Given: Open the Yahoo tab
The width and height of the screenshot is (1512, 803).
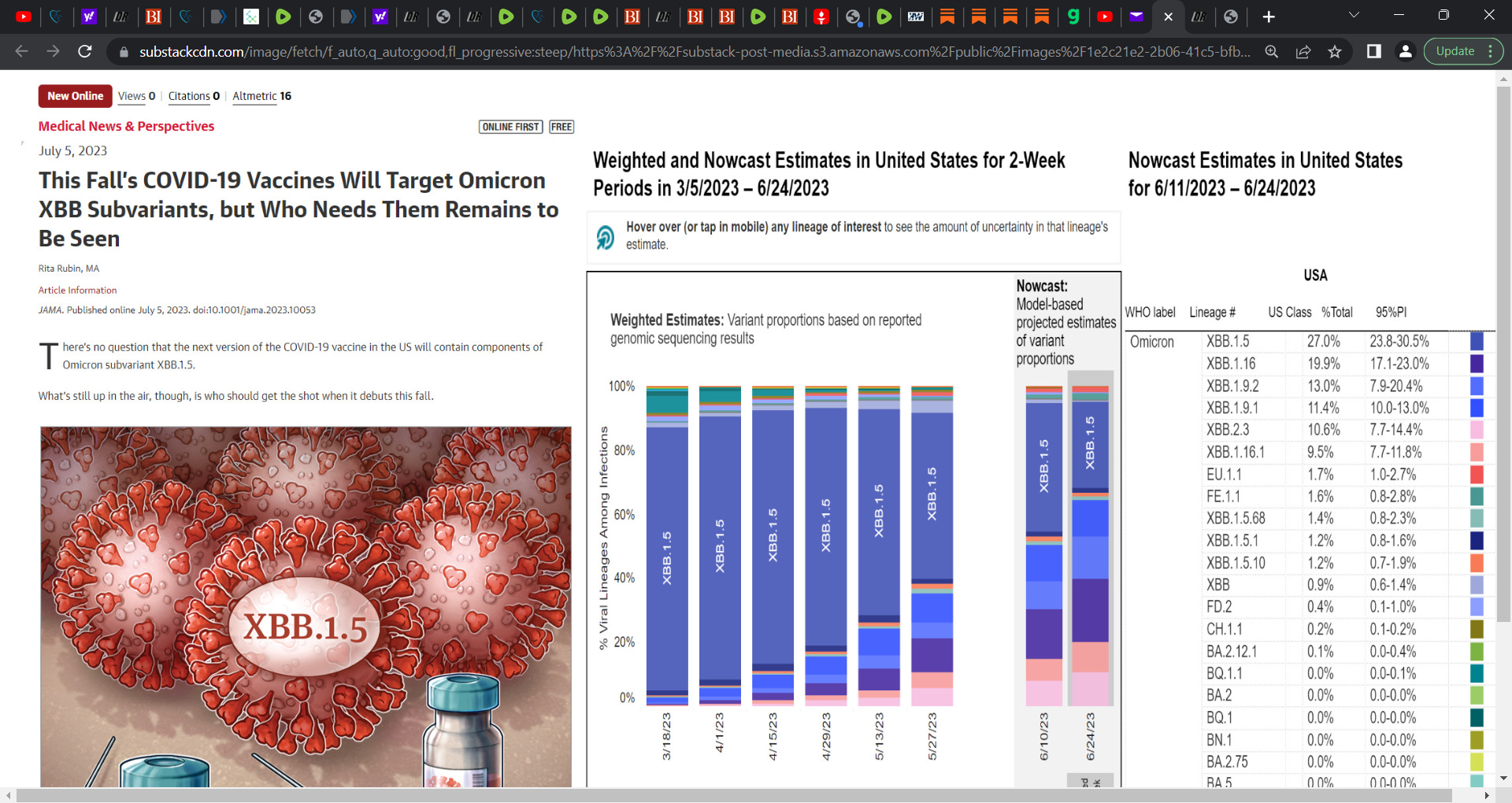Looking at the screenshot, I should click(x=89, y=17).
